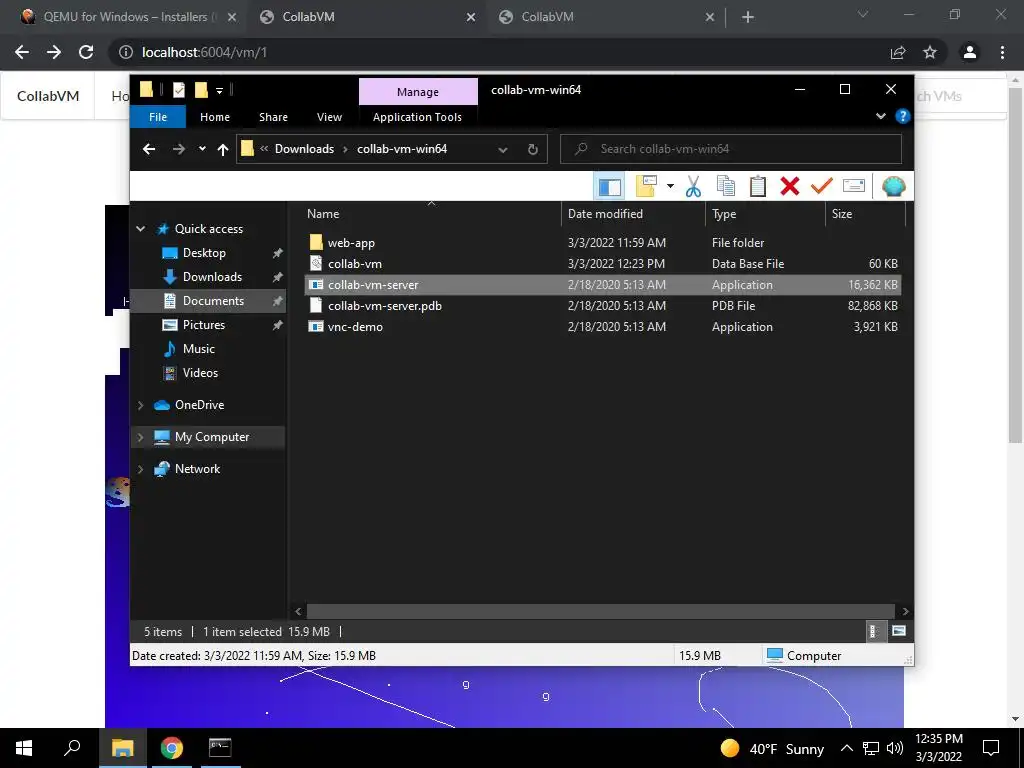
Task: Go back in Explorer navigation
Action: click(x=149, y=149)
